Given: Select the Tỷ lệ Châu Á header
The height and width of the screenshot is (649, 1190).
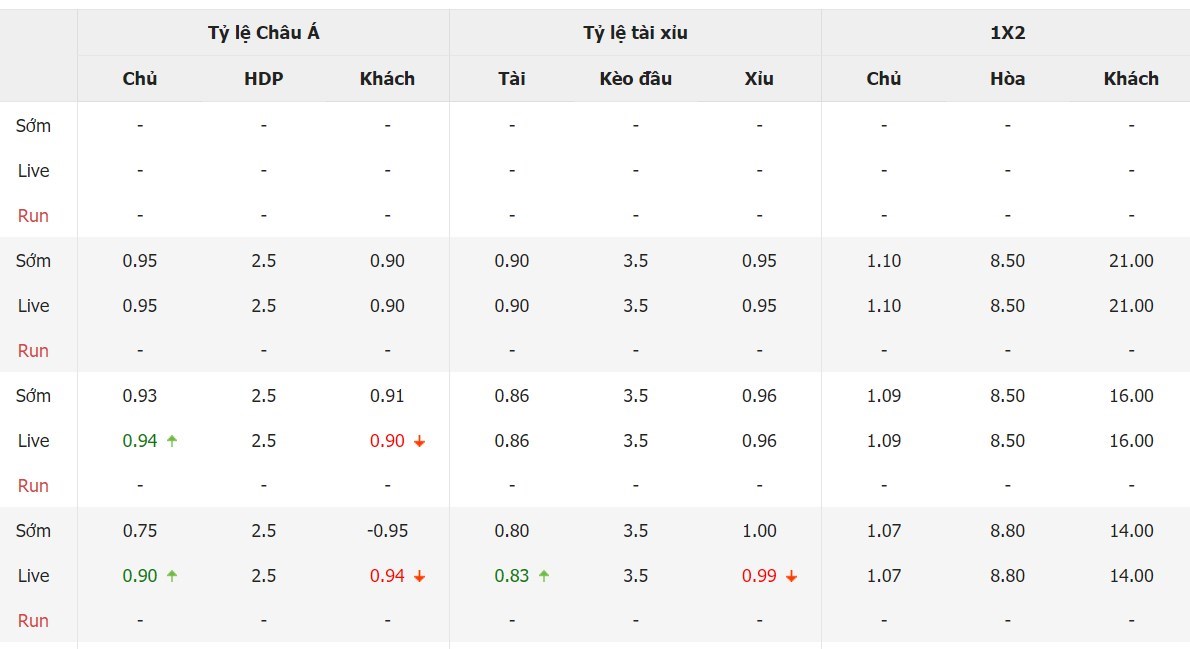Looking at the screenshot, I should click(263, 33).
